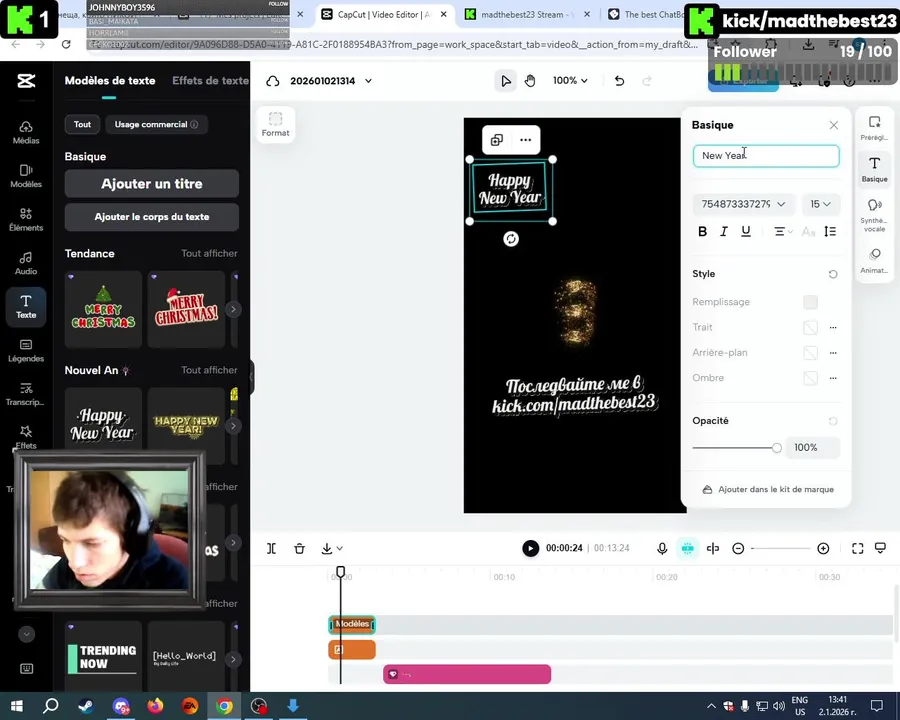Open the font family dropdown
This screenshot has height=720, width=900.
743,204
